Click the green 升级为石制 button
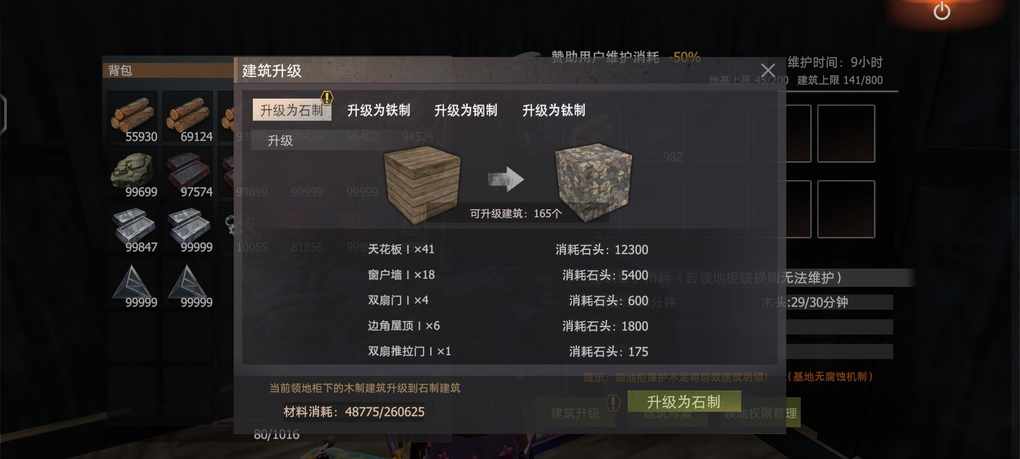 (684, 401)
